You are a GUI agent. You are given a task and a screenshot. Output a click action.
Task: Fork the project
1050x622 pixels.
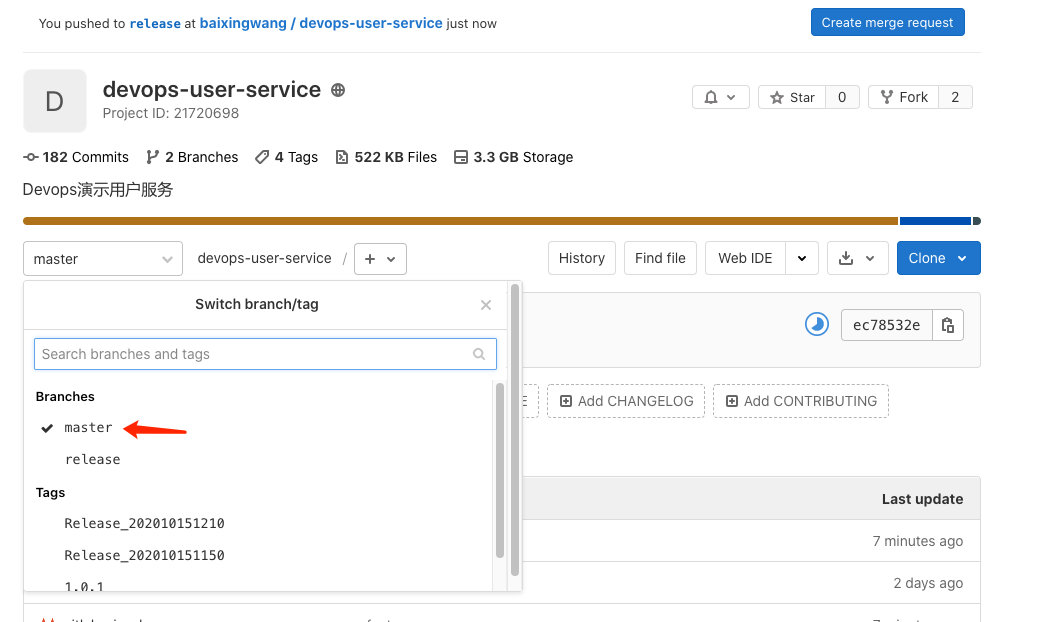click(904, 97)
